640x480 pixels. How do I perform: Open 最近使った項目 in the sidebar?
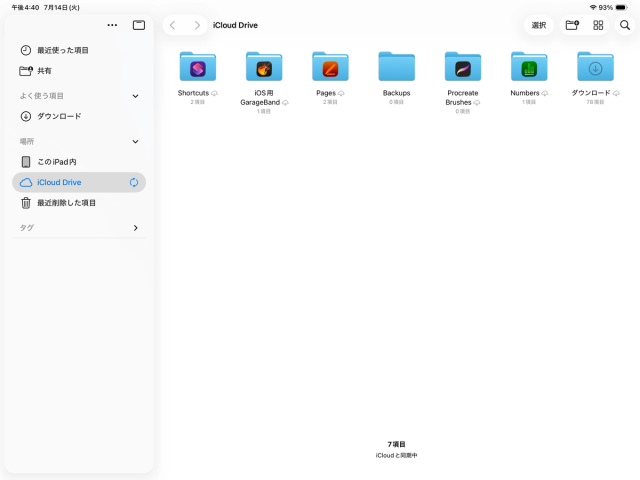click(79, 50)
